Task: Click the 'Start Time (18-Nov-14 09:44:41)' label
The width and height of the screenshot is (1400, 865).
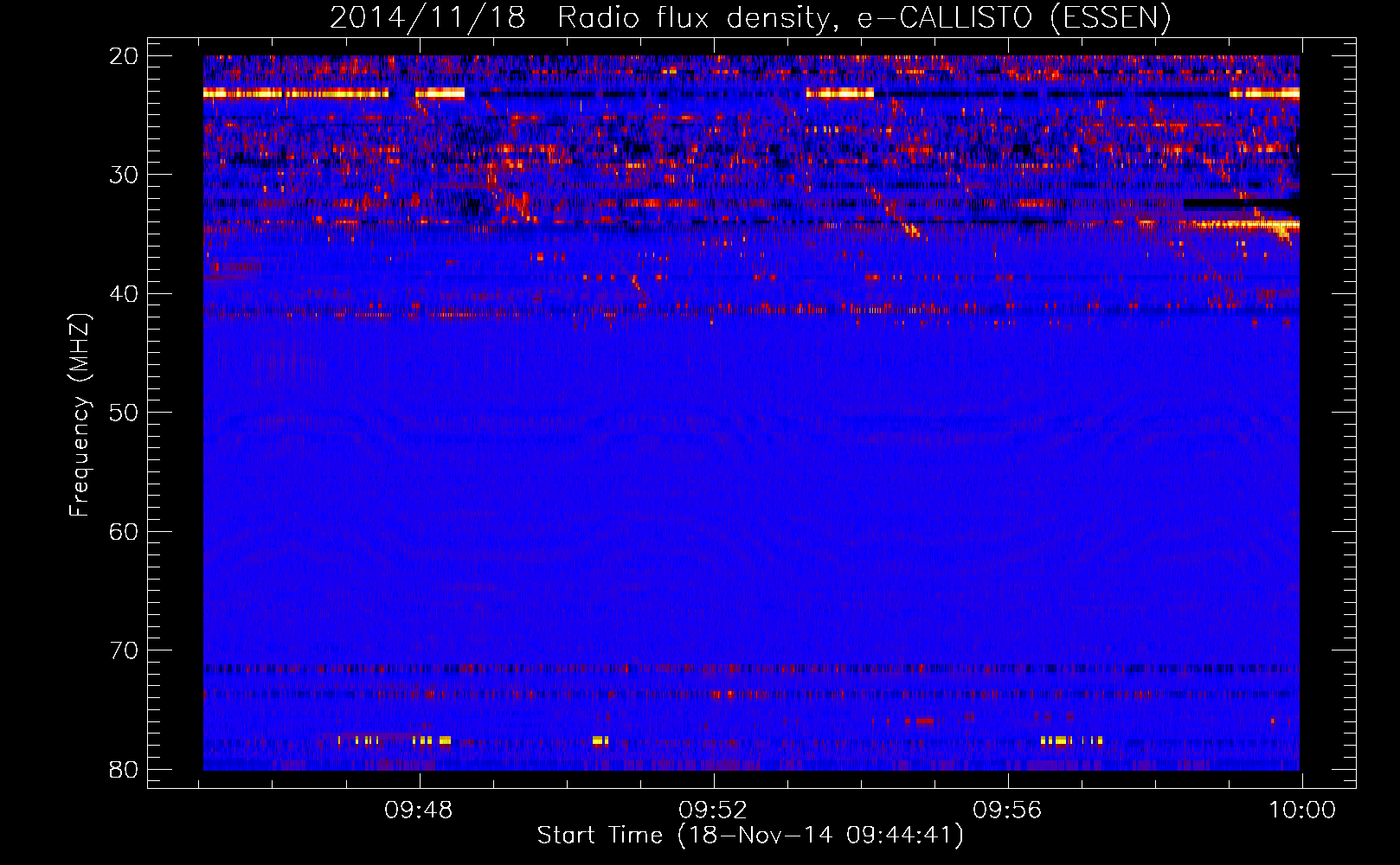Action: click(x=750, y=836)
